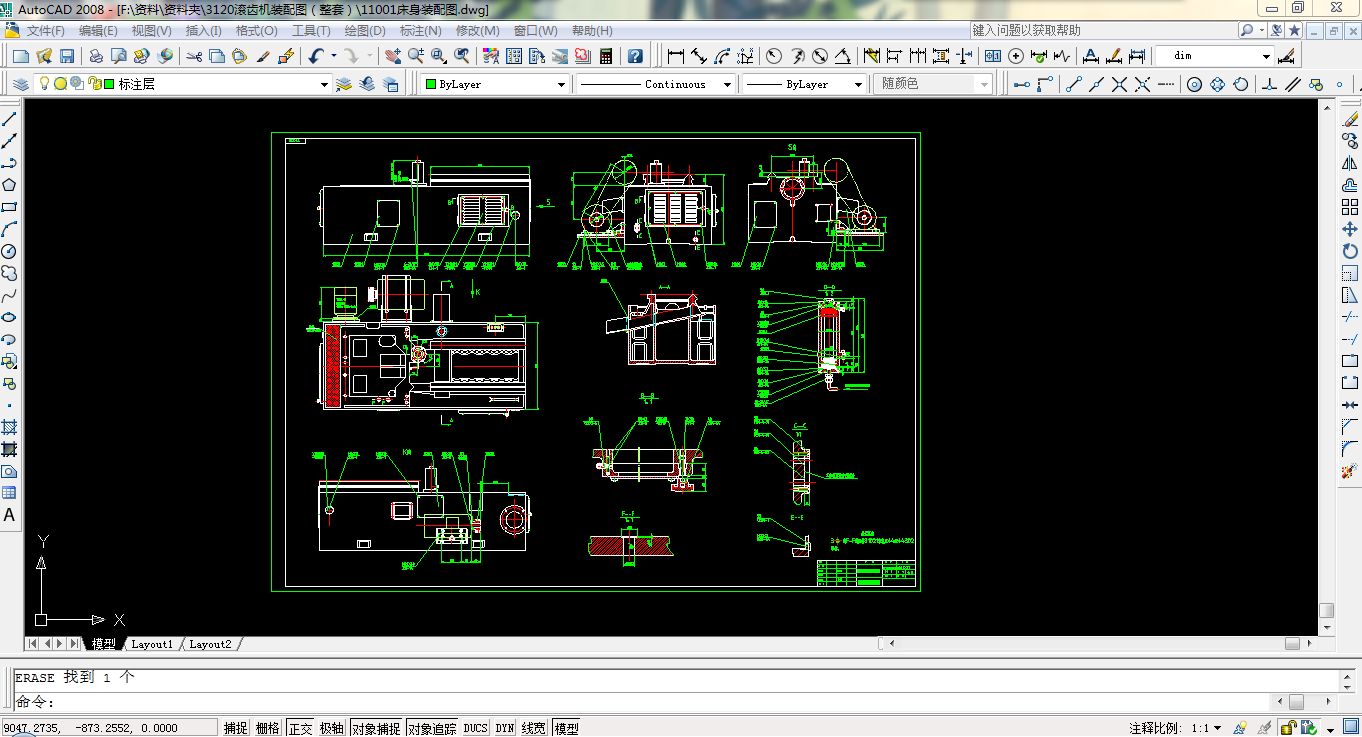Open the 格式(O) menu

(256, 31)
